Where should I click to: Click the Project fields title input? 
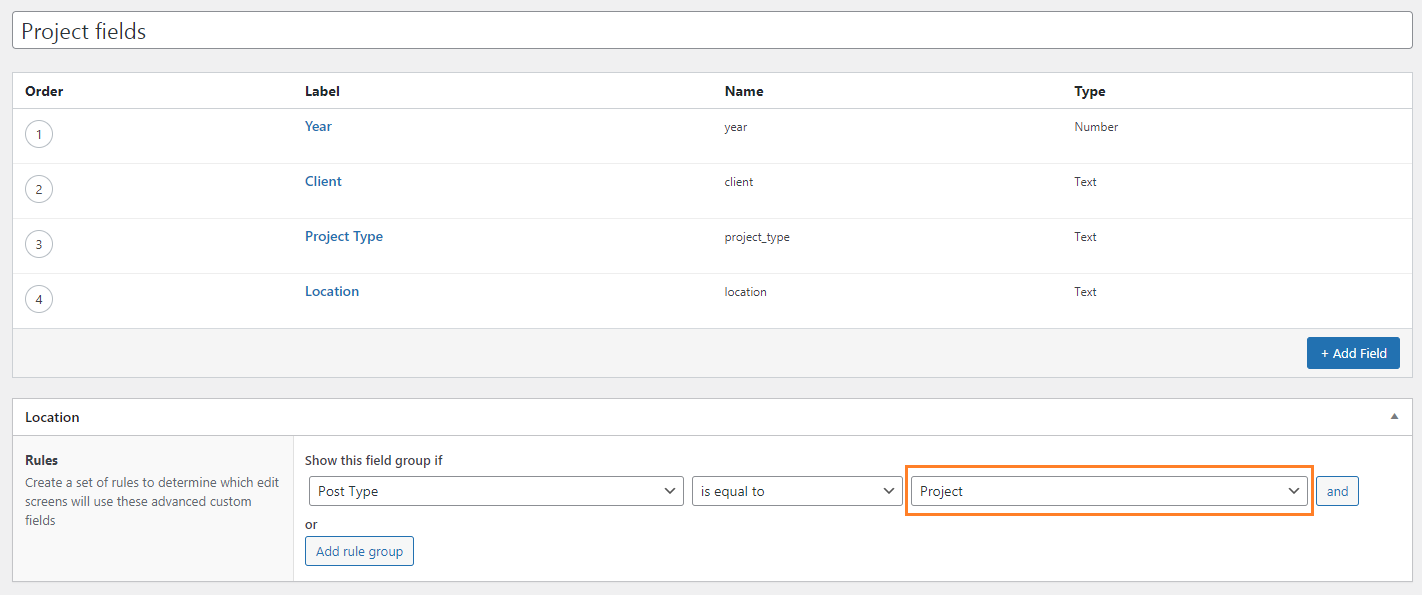tap(712, 31)
